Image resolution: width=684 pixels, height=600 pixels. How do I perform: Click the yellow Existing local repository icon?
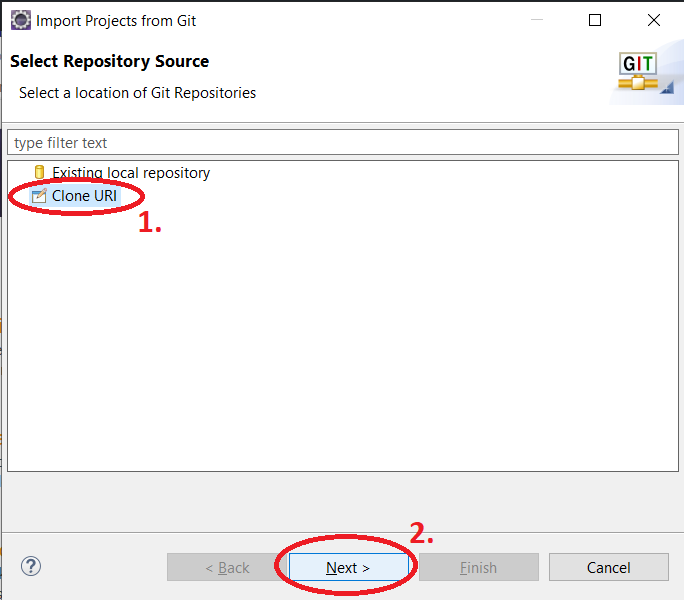39,173
